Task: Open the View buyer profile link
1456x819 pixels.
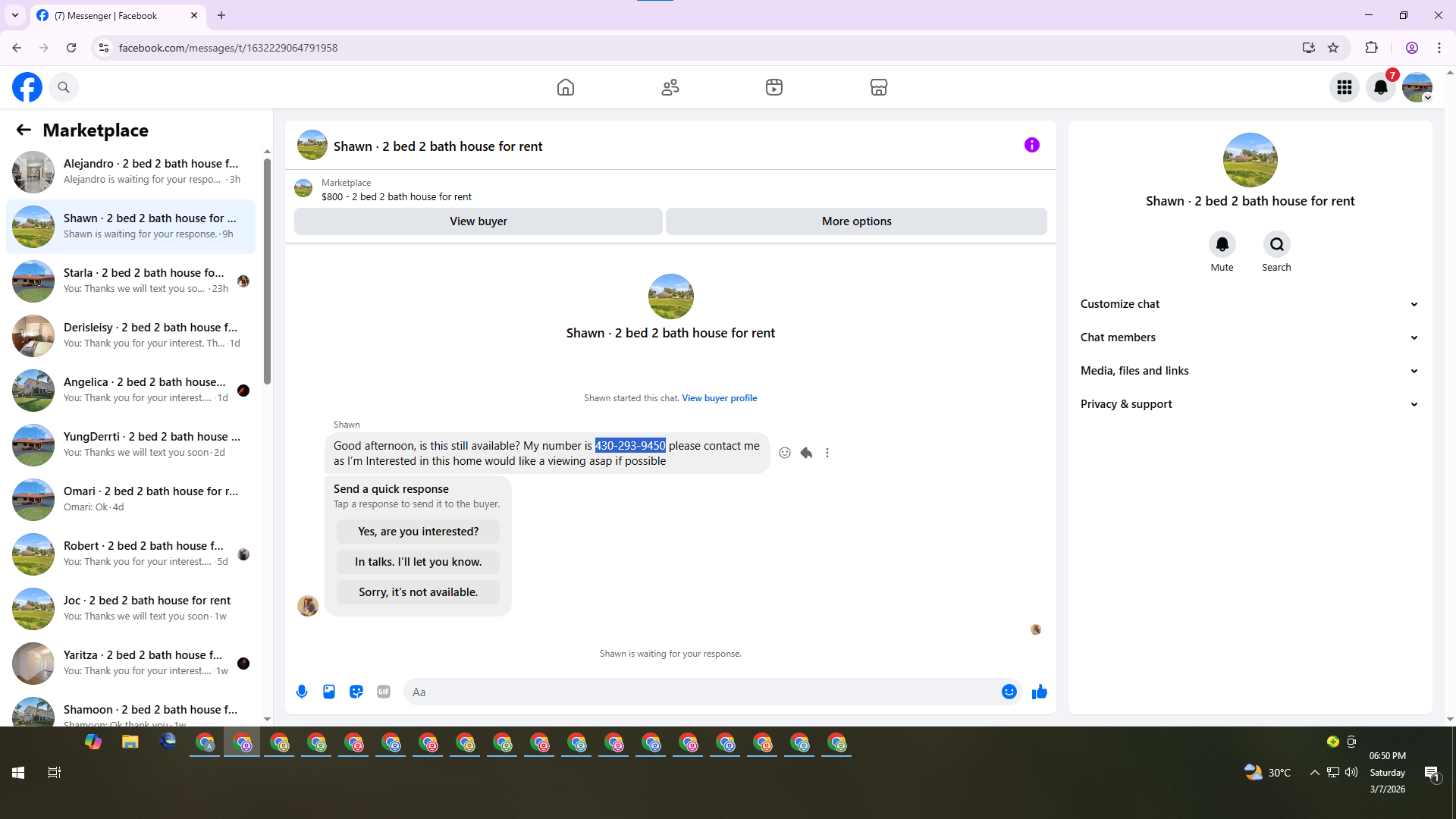Action: pyautogui.click(x=720, y=398)
